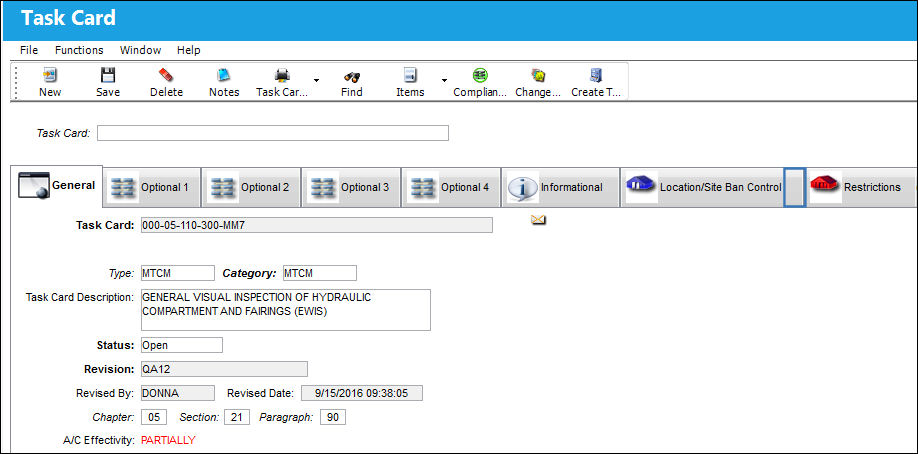Open the Help menu
918x454 pixels.
[189, 50]
